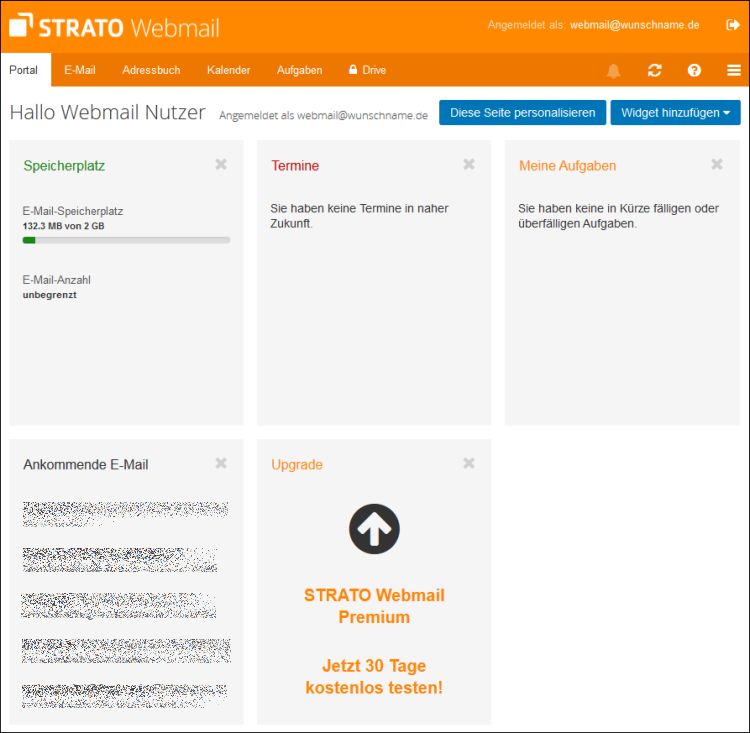The height and width of the screenshot is (733, 750).
Task: Go to the Kalender tab
Action: pos(229,70)
